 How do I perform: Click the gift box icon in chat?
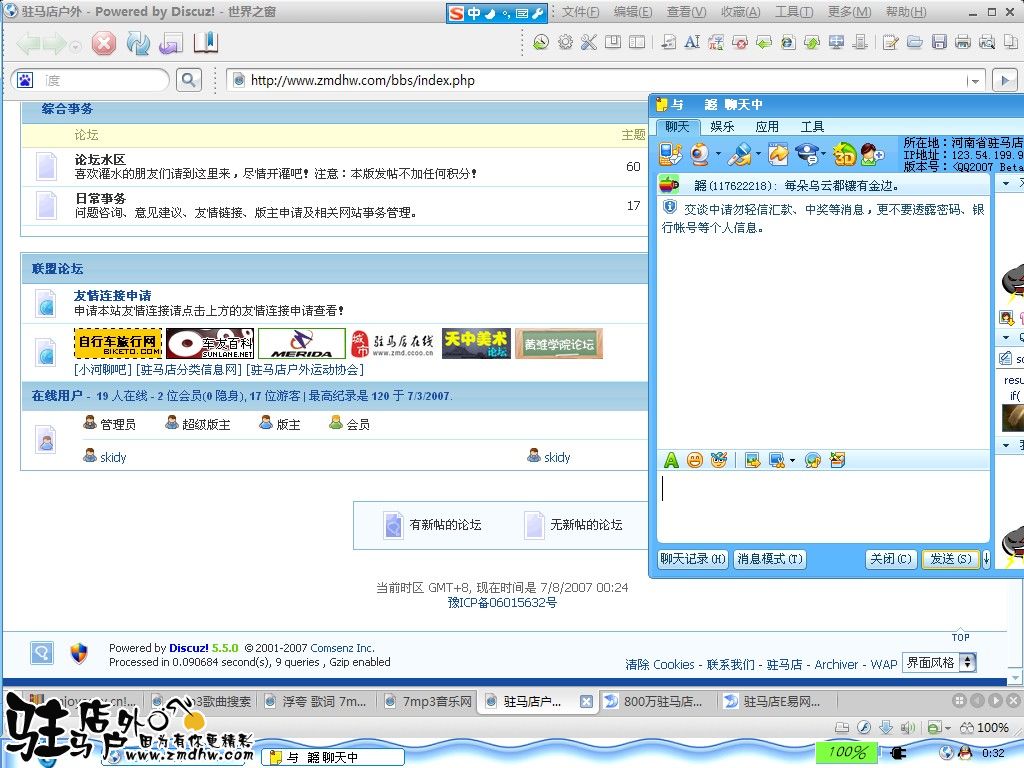(x=837, y=460)
